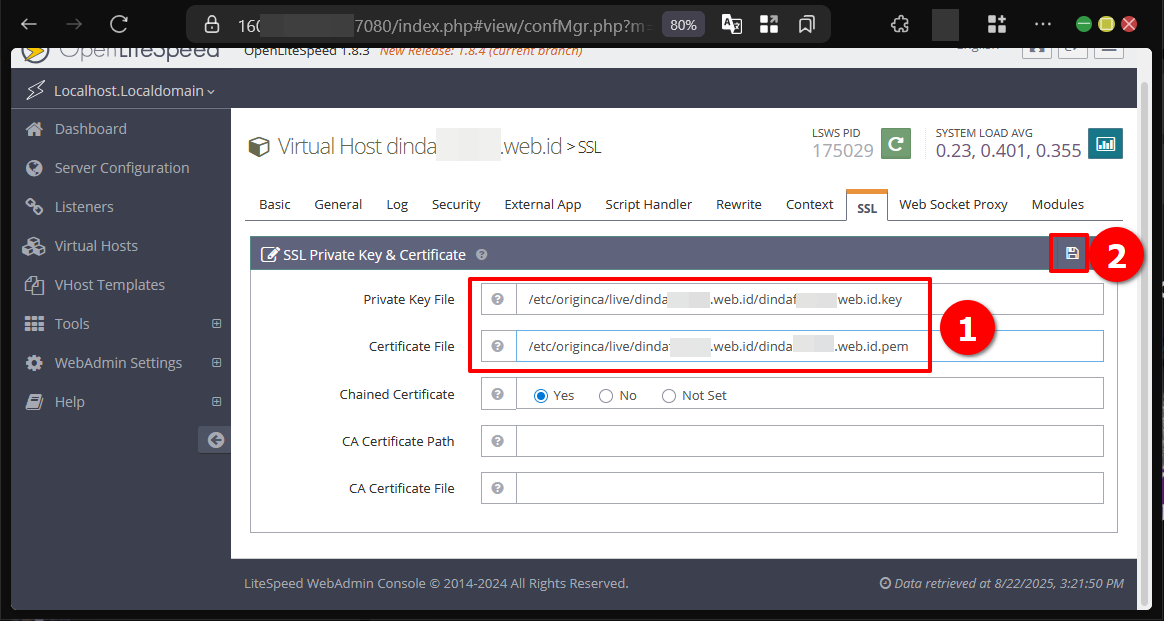Click the WebAdmin Settings gear icon

point(34,363)
